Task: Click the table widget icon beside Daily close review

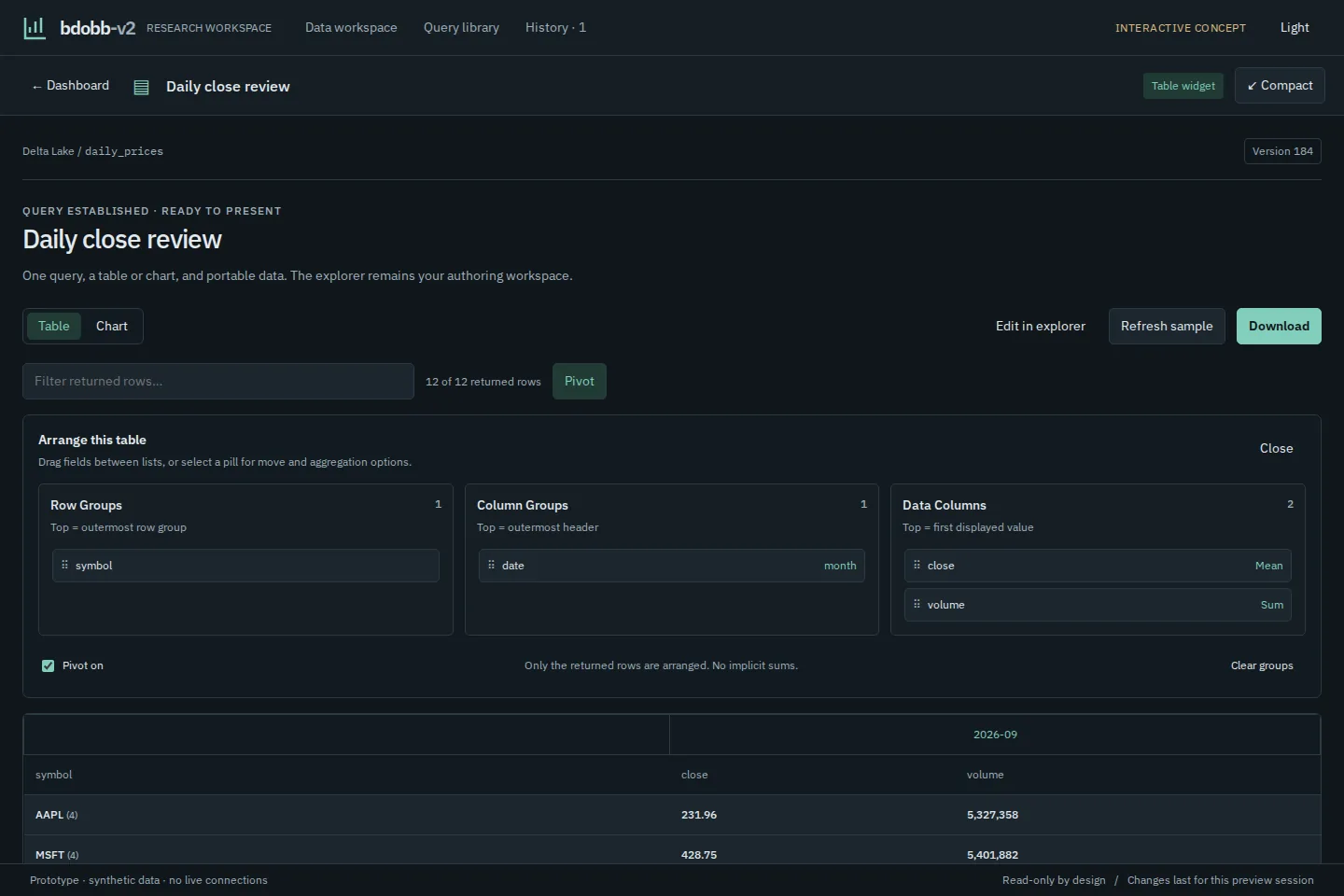Action: [x=142, y=87]
